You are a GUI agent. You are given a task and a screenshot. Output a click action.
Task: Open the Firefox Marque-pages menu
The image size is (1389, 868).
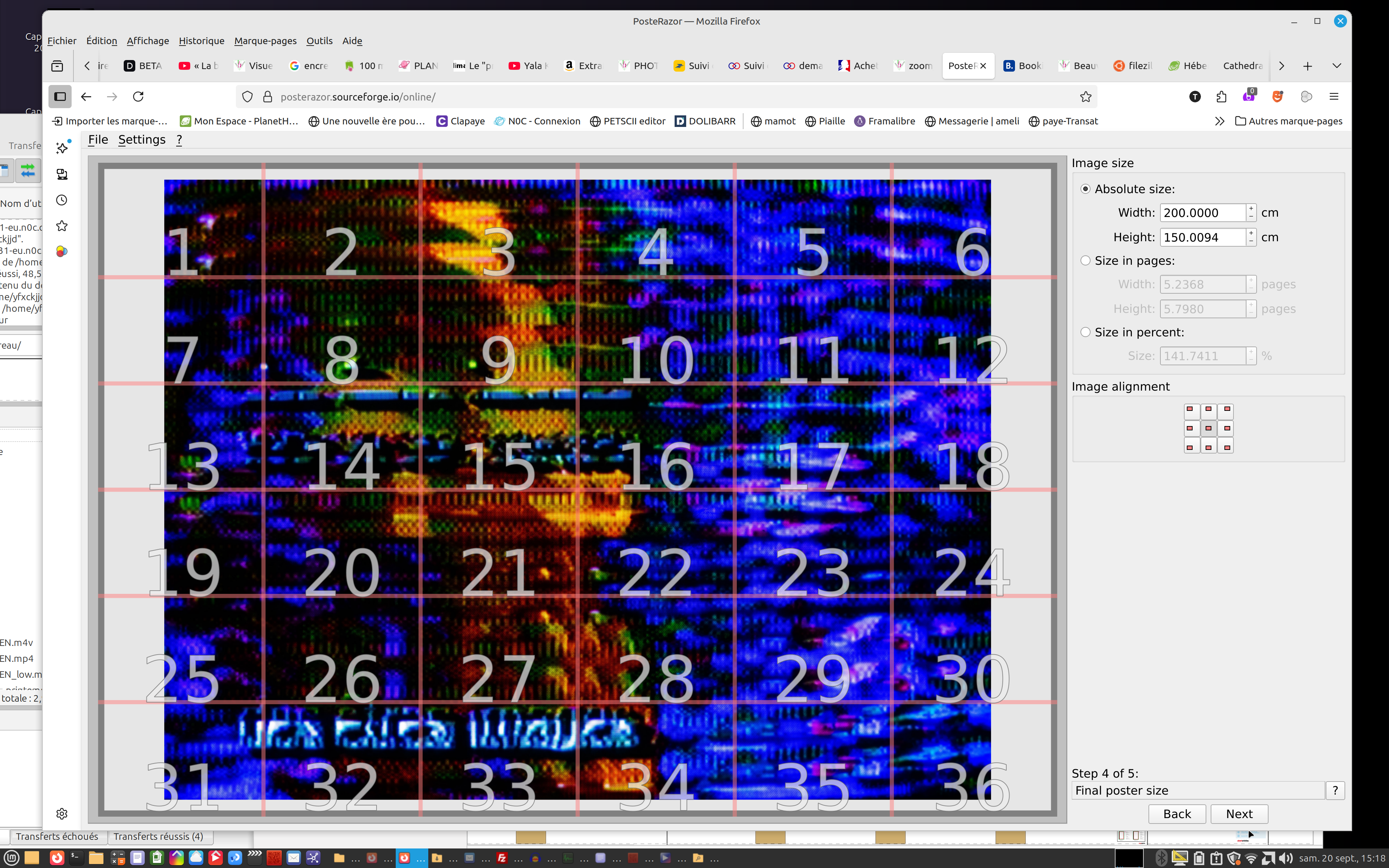pyautogui.click(x=265, y=41)
